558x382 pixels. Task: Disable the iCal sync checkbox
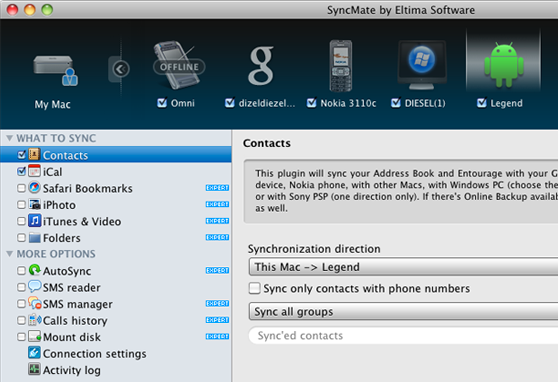tap(21, 171)
